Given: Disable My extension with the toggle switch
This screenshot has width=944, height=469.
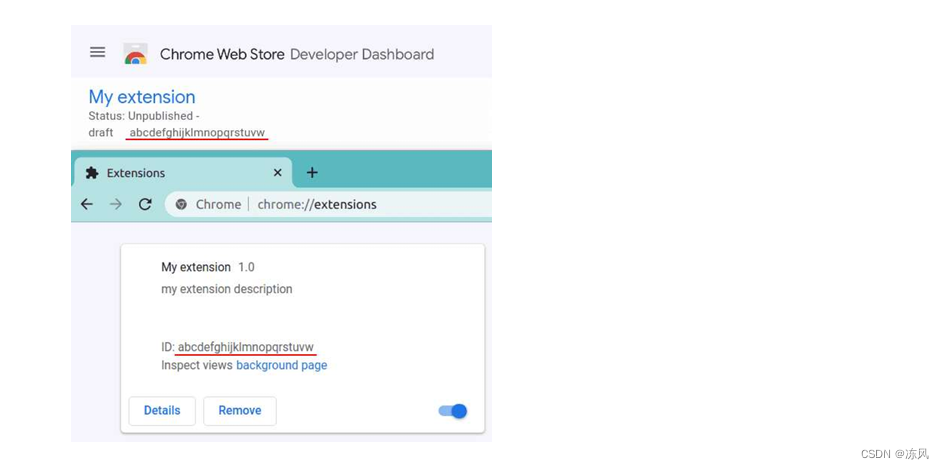Looking at the screenshot, I should [453, 411].
